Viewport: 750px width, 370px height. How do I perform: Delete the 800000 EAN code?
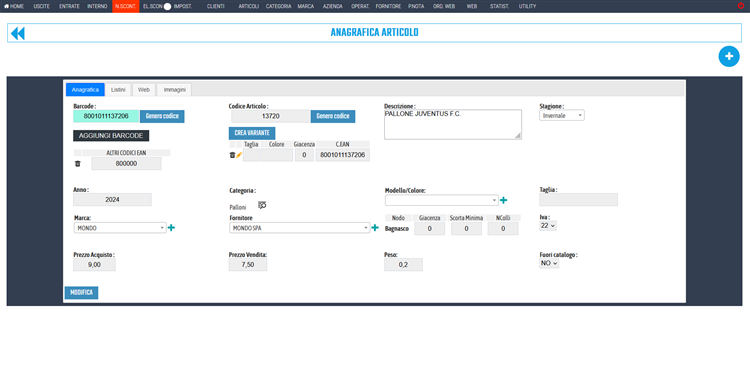tap(78, 163)
